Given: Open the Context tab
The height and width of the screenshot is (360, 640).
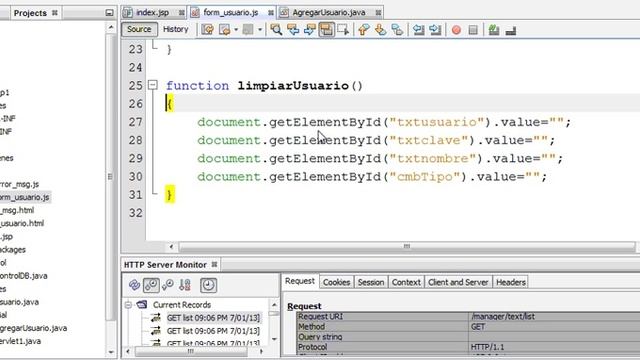Looking at the screenshot, I should (406, 282).
